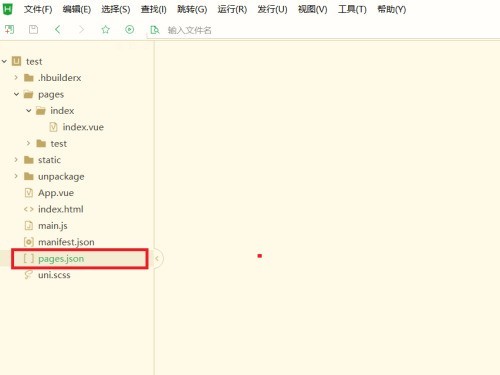This screenshot has height=375, width=500.
Task: Click the main.js file icon
Action: pos(29,226)
